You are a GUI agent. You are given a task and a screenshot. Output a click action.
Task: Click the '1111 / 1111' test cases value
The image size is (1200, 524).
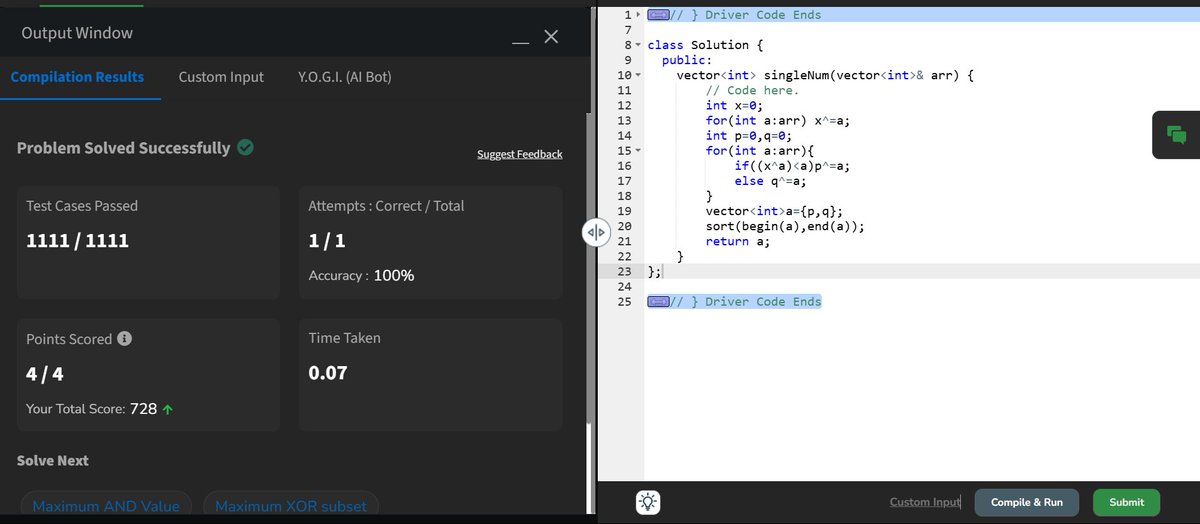[77, 241]
